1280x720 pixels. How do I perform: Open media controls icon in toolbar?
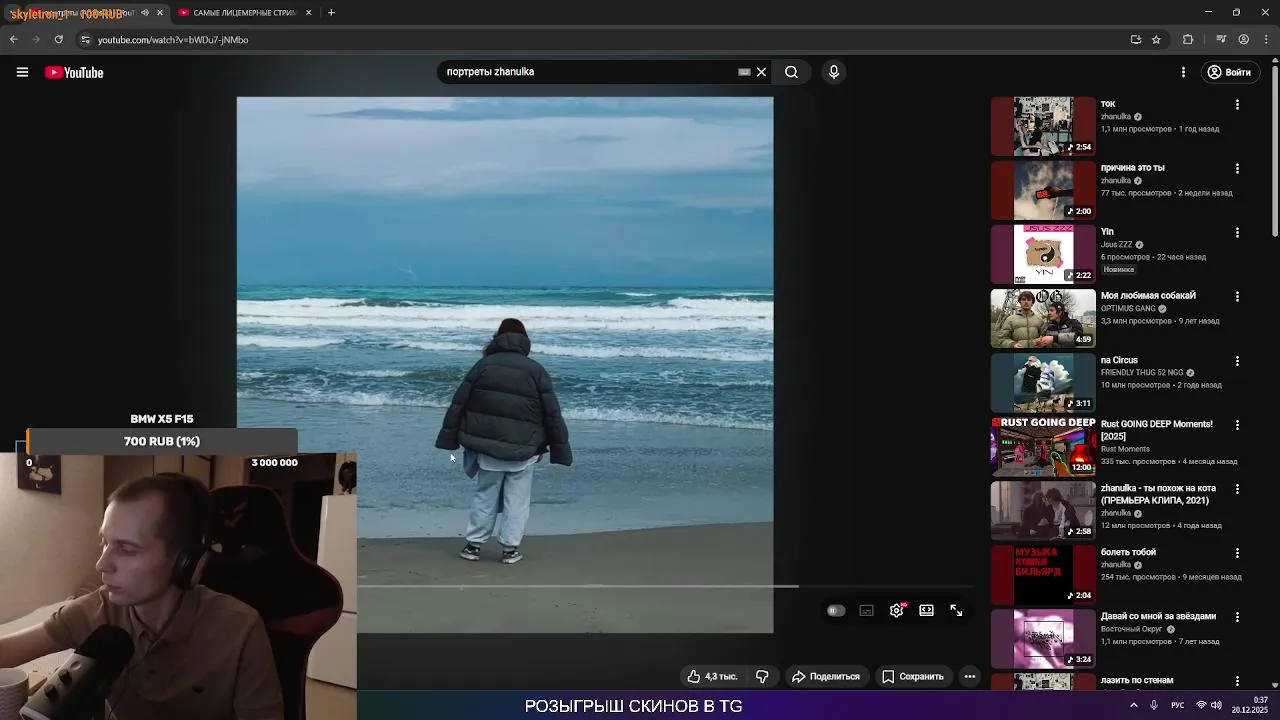click(x=1221, y=40)
